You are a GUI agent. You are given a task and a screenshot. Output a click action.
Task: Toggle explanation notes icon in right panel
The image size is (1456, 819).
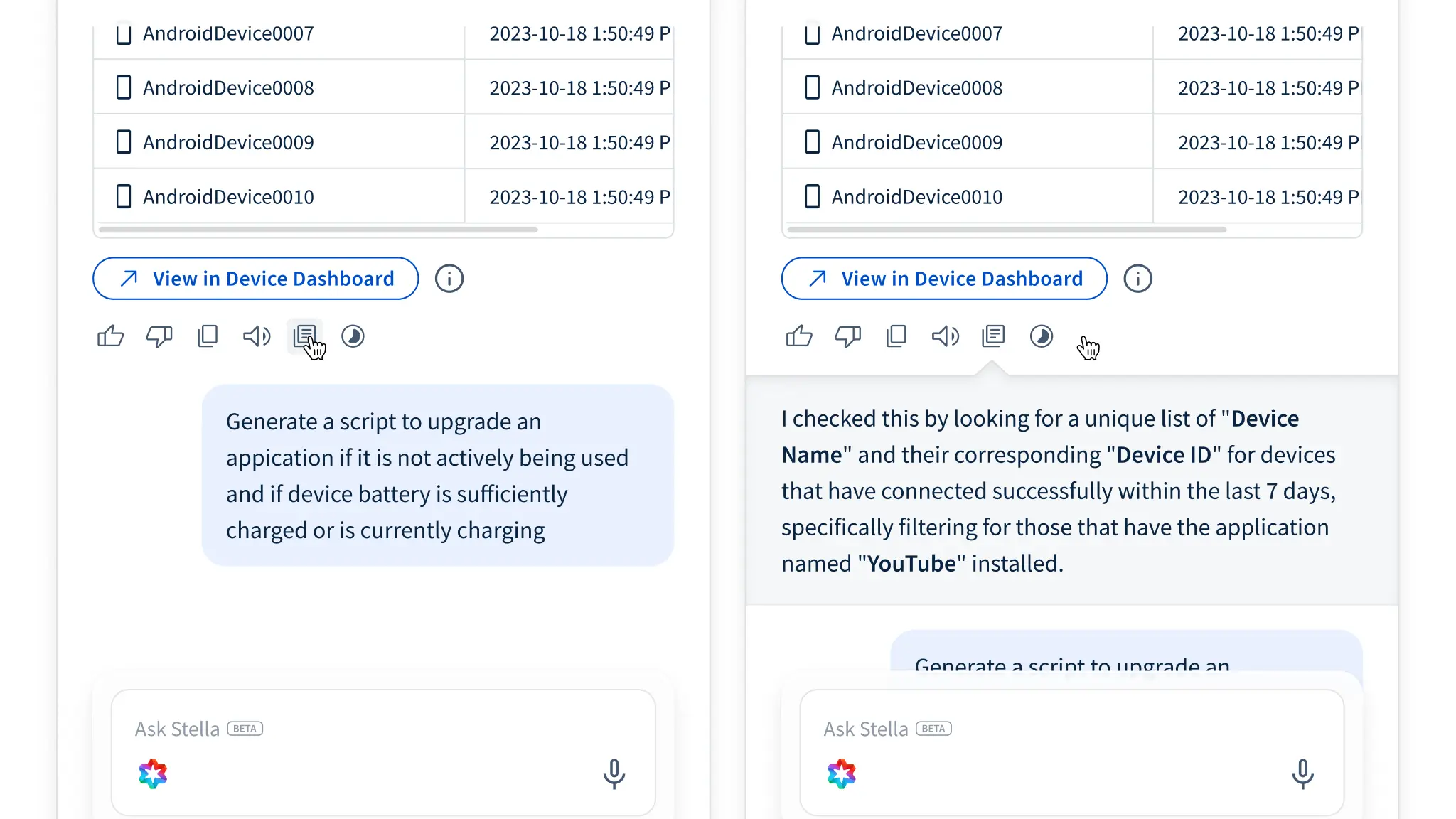(993, 336)
